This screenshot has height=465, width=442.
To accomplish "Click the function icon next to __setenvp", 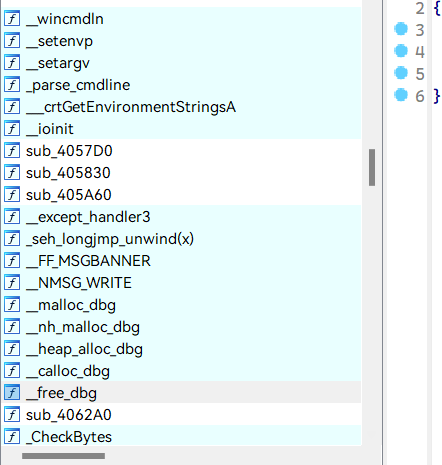I will point(12,41).
